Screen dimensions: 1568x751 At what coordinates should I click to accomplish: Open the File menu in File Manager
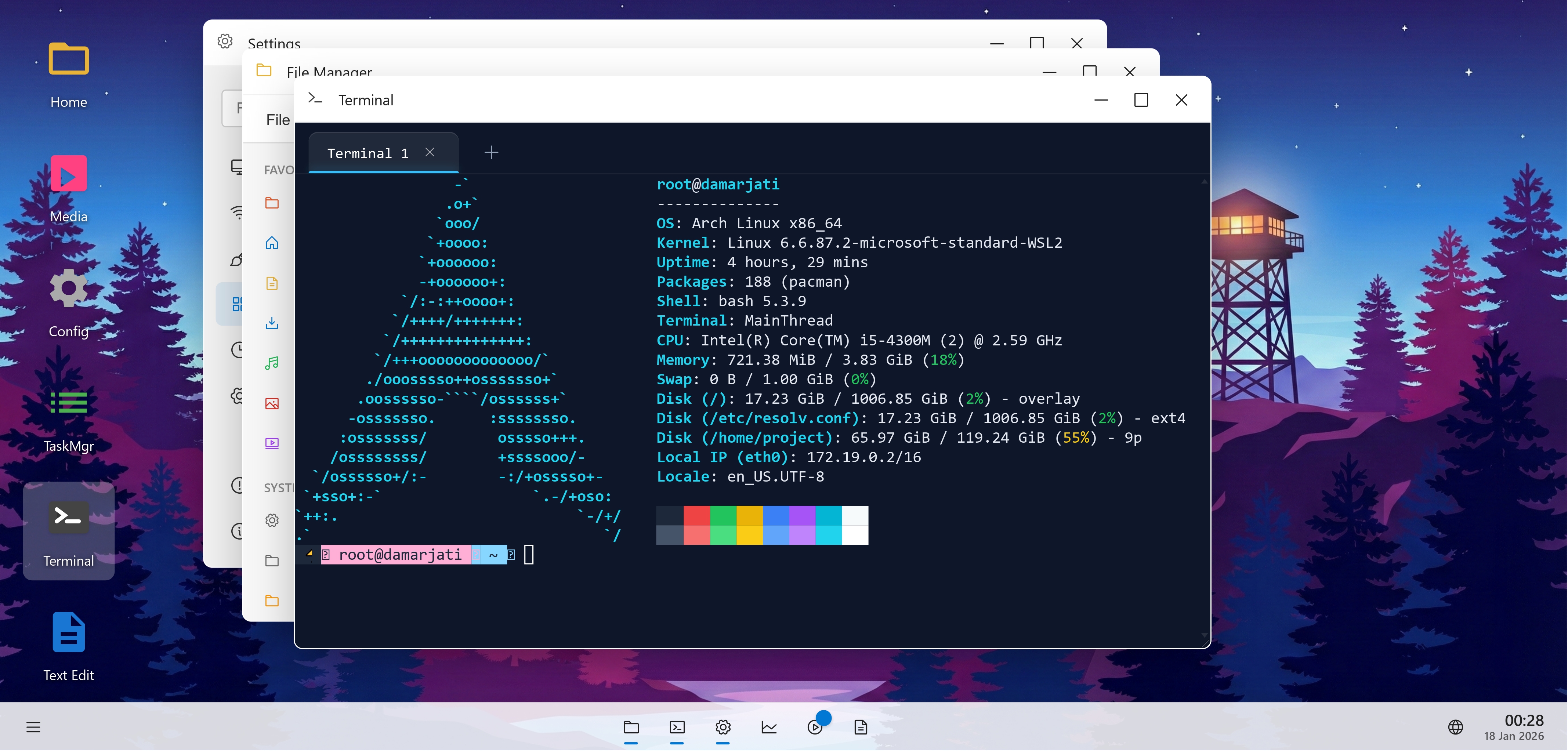278,120
